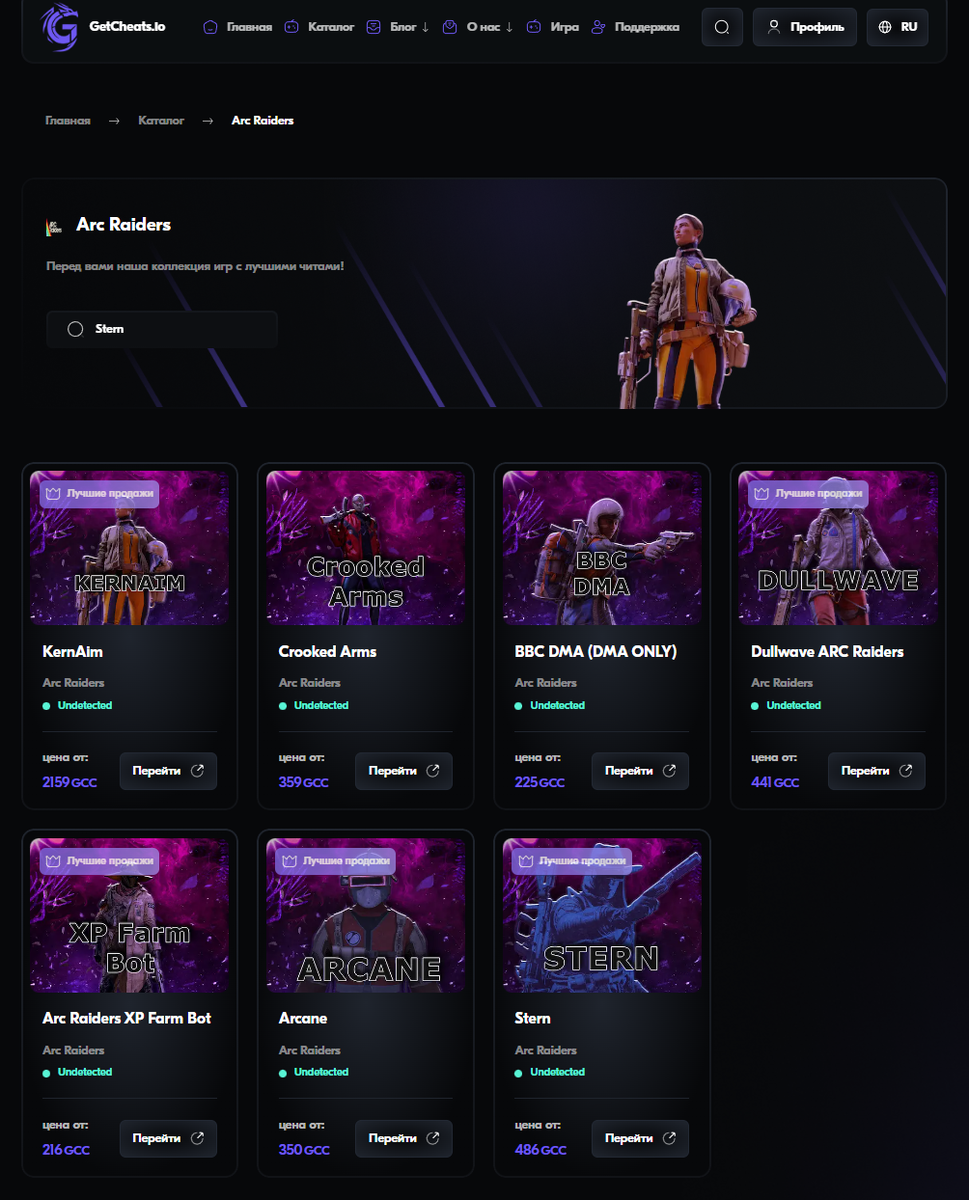Click crown icon on Stern badge
Screen dimensions: 969x1200
[526, 860]
